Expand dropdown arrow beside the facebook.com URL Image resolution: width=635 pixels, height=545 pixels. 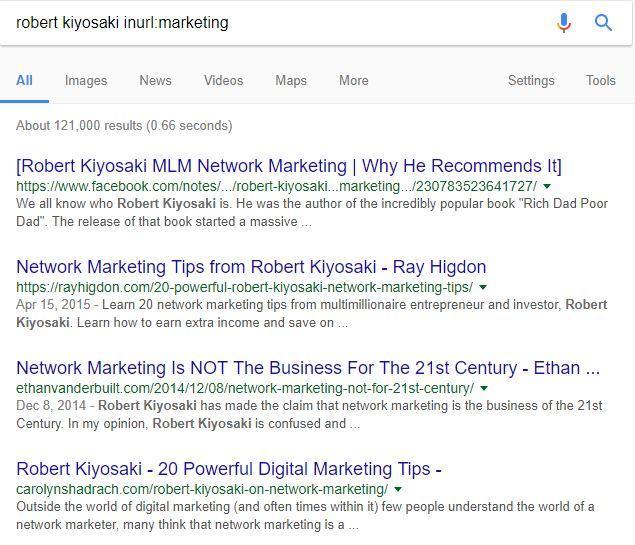coord(547,186)
